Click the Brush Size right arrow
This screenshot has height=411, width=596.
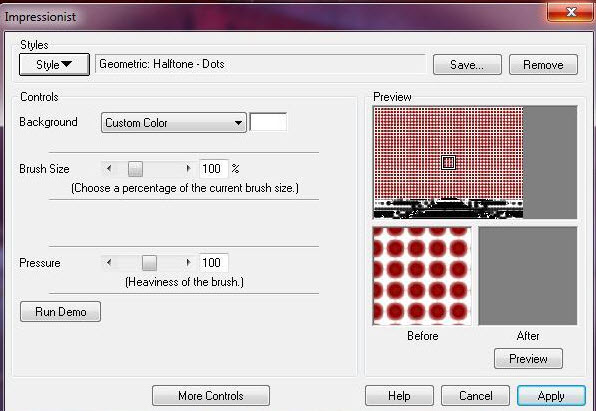tap(188, 168)
